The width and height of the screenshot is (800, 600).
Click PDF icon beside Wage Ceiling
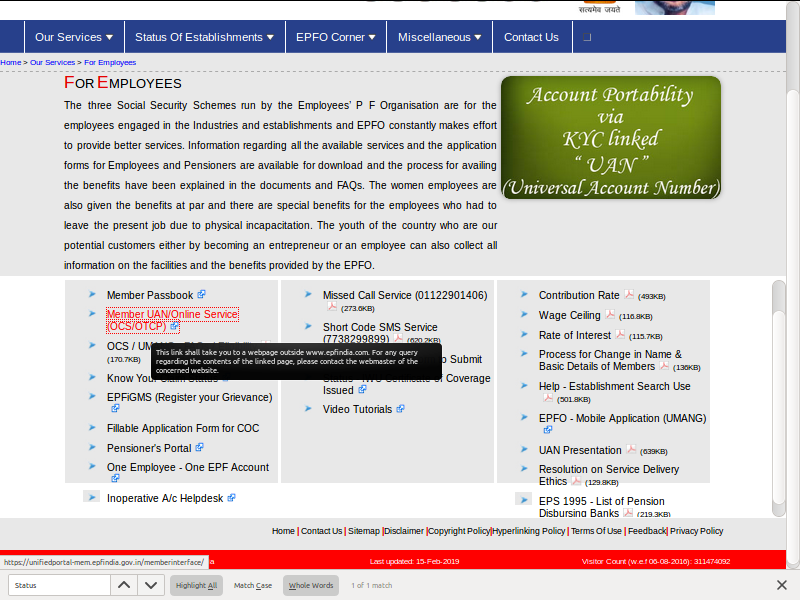(610, 315)
